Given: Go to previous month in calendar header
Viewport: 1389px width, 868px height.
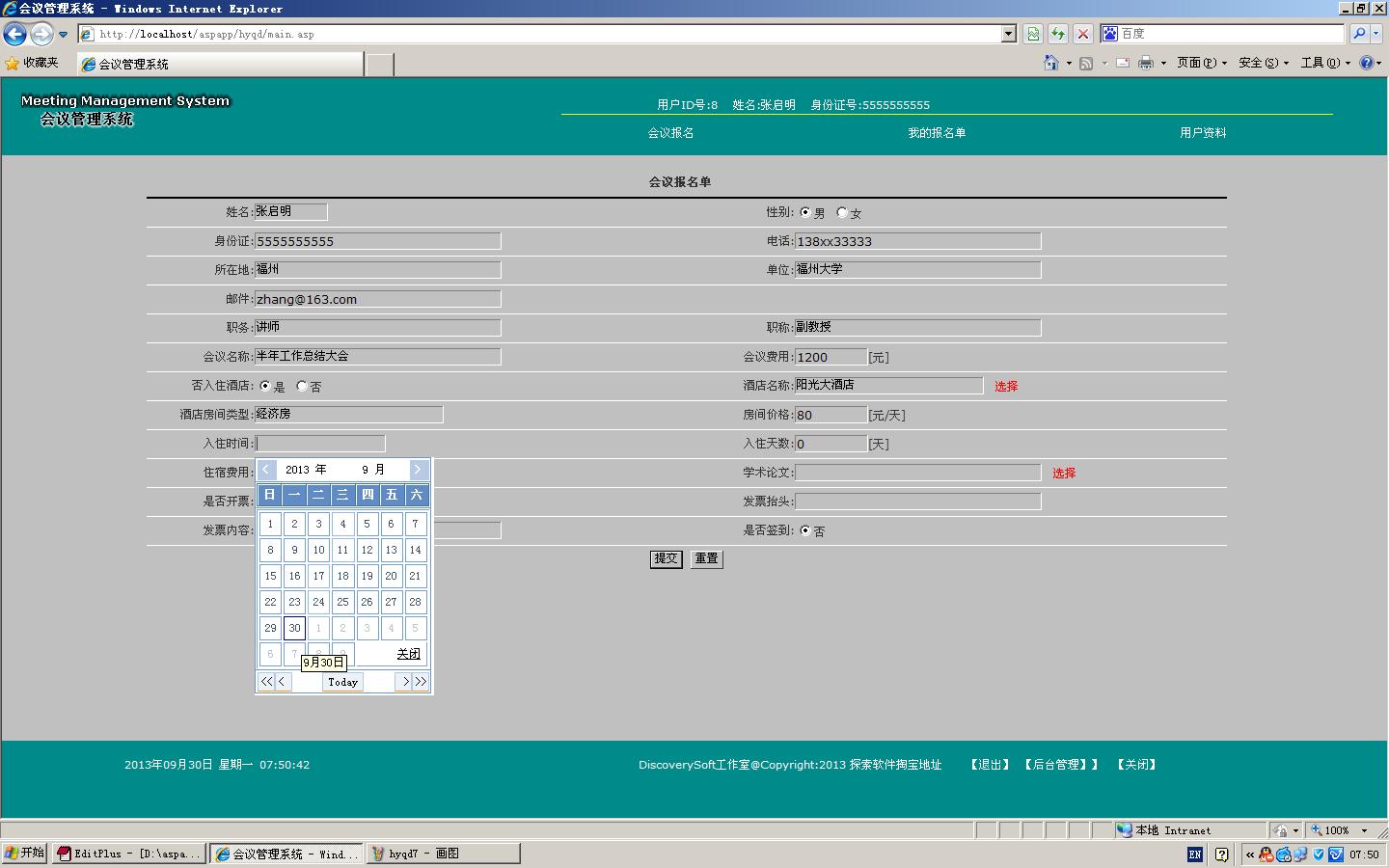Looking at the screenshot, I should coord(266,470).
